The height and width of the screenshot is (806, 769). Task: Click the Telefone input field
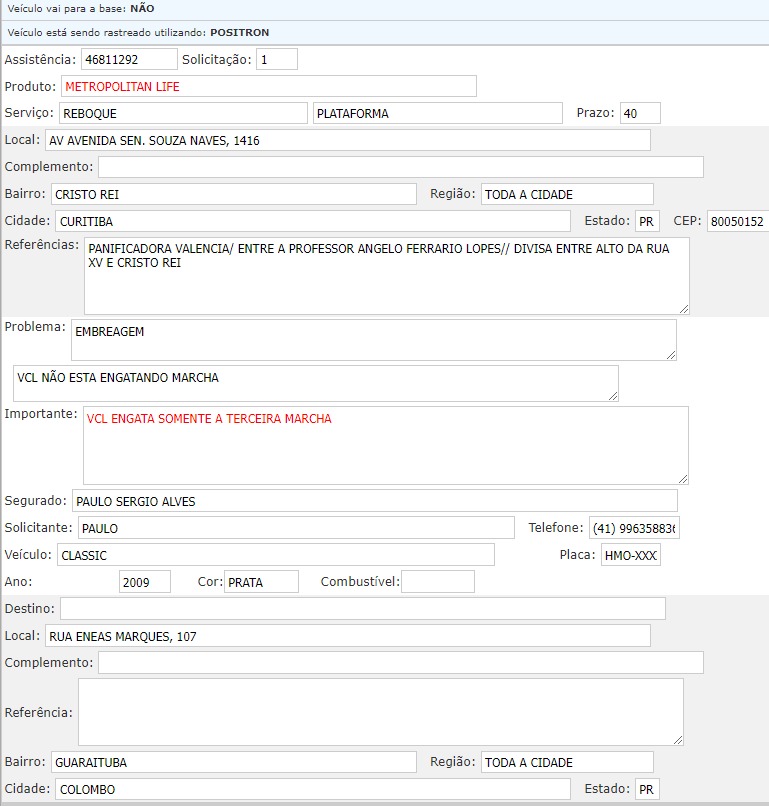[634, 528]
